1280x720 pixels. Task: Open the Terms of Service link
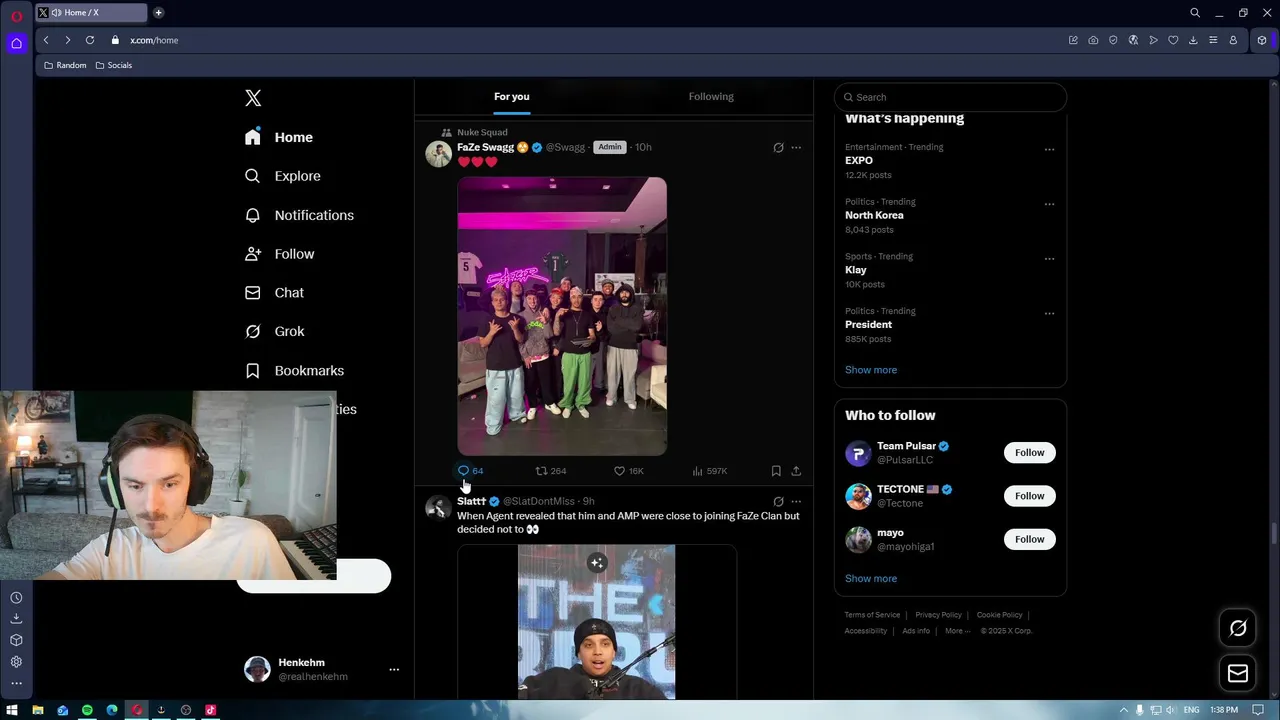click(872, 615)
